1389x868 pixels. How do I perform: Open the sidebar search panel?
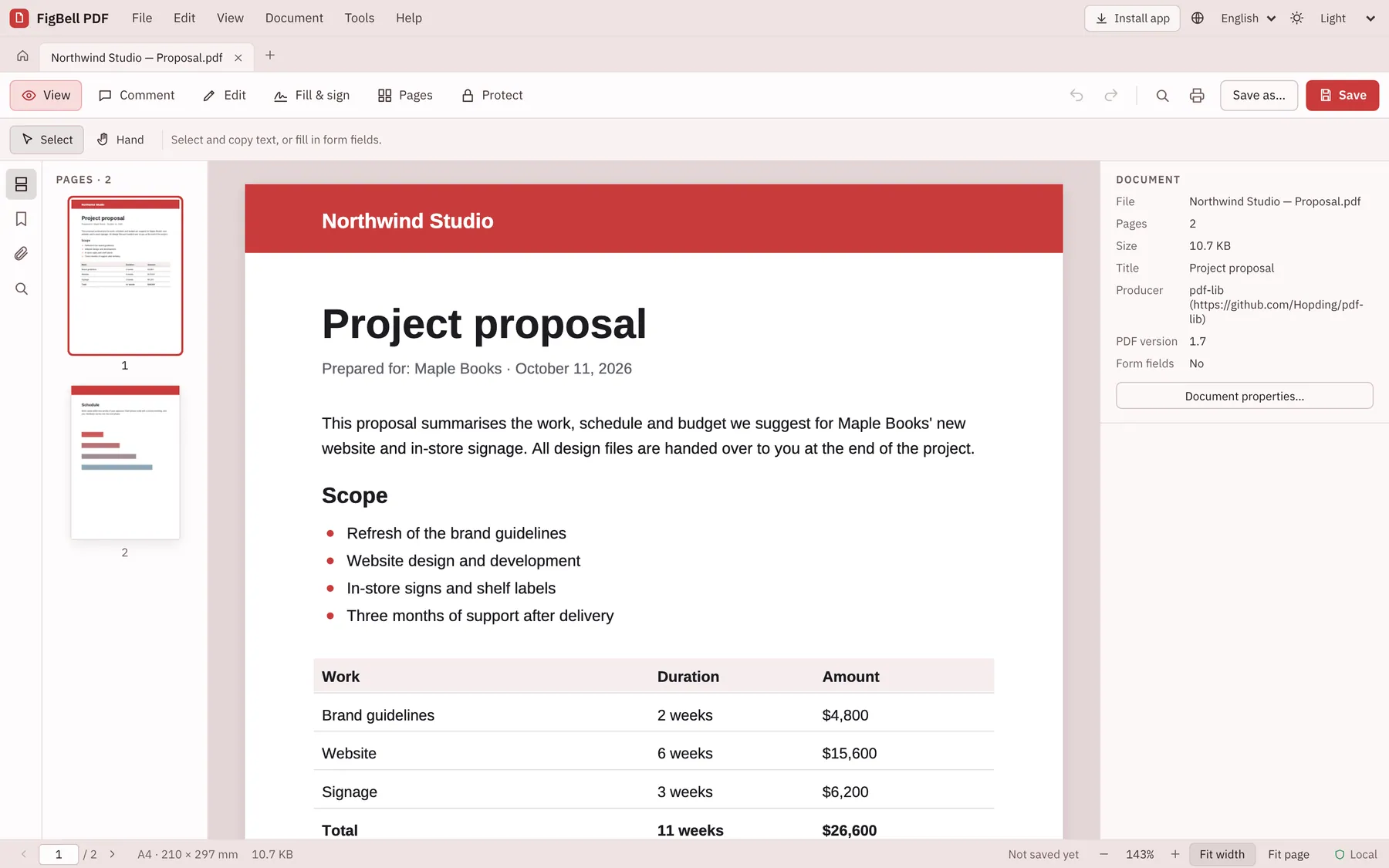(22, 289)
